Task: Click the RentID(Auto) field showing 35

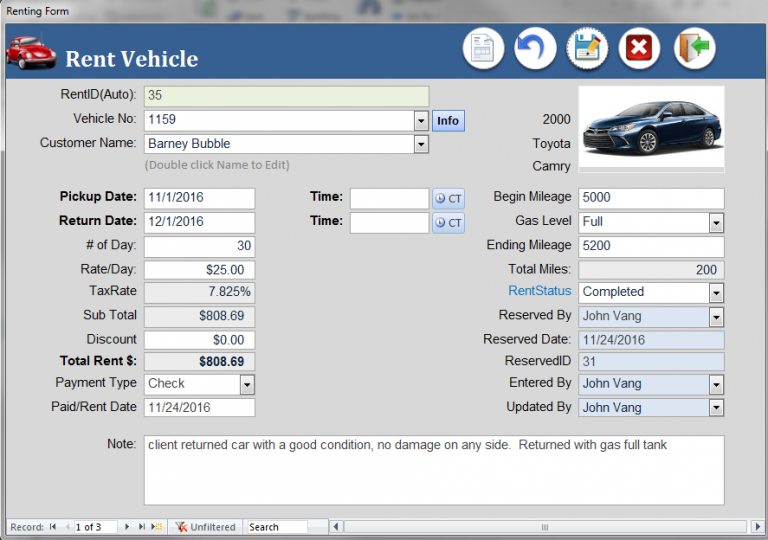Action: [287, 96]
